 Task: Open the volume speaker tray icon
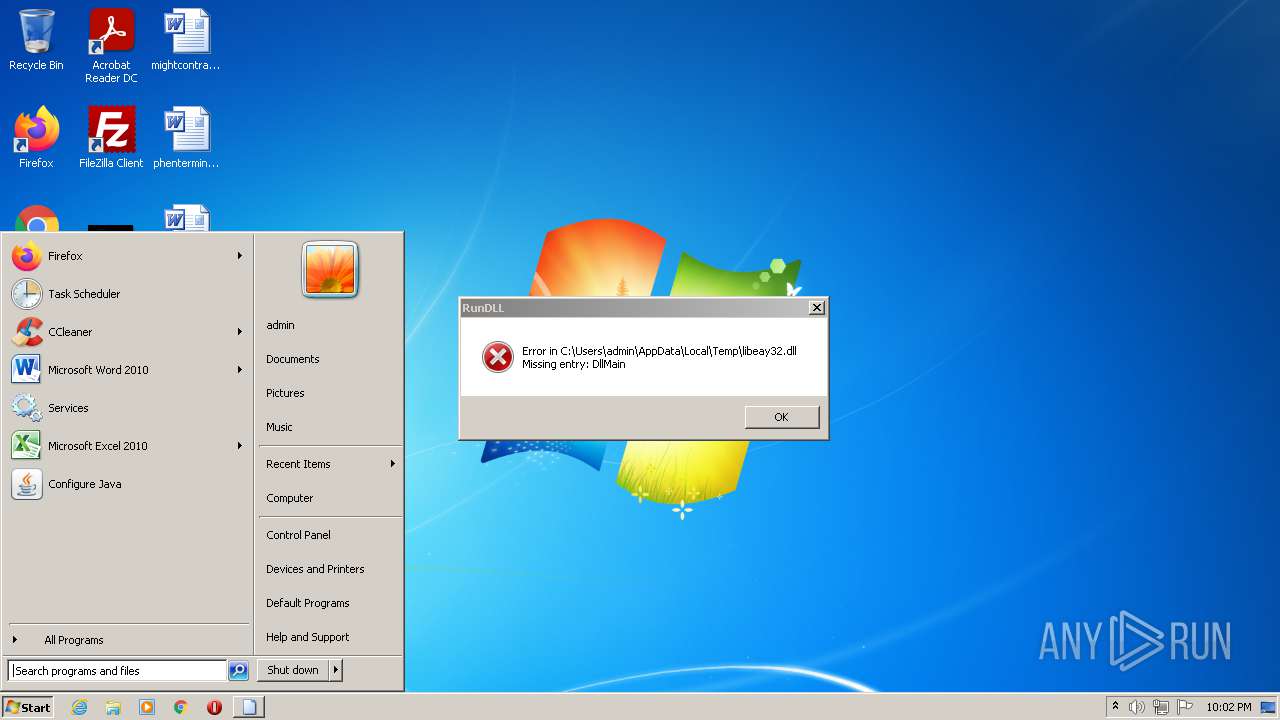coord(1137,707)
